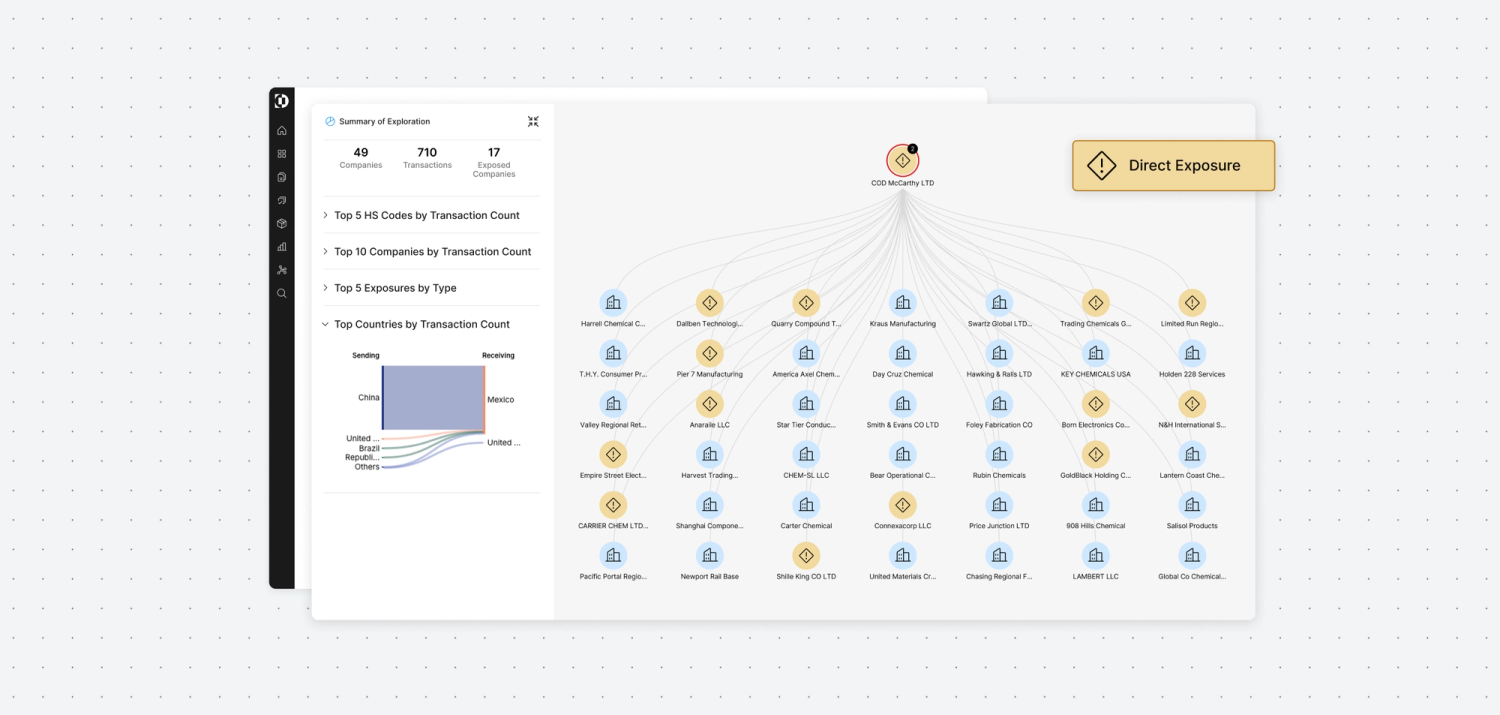1500x715 pixels.
Task: Select the Salisol Products node
Action: [x=1192, y=505]
